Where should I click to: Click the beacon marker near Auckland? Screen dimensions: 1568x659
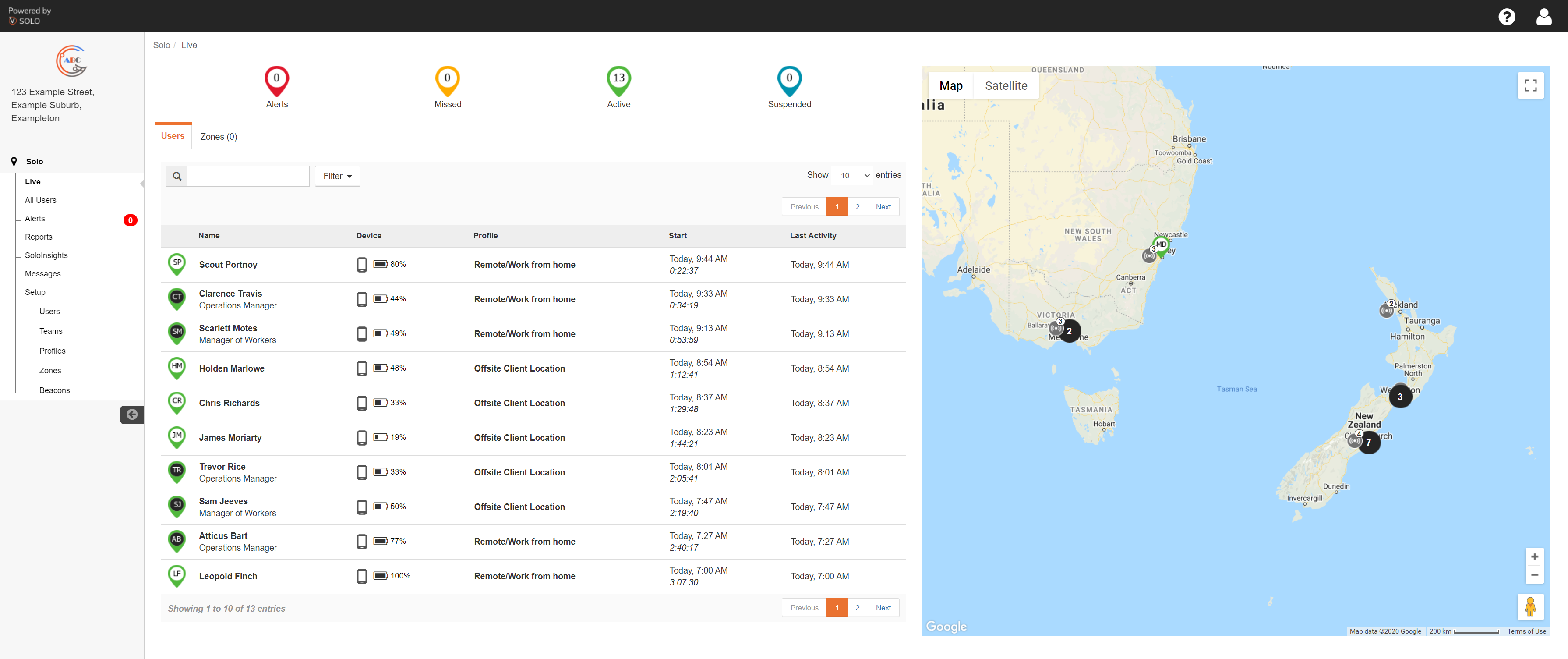click(x=1387, y=310)
